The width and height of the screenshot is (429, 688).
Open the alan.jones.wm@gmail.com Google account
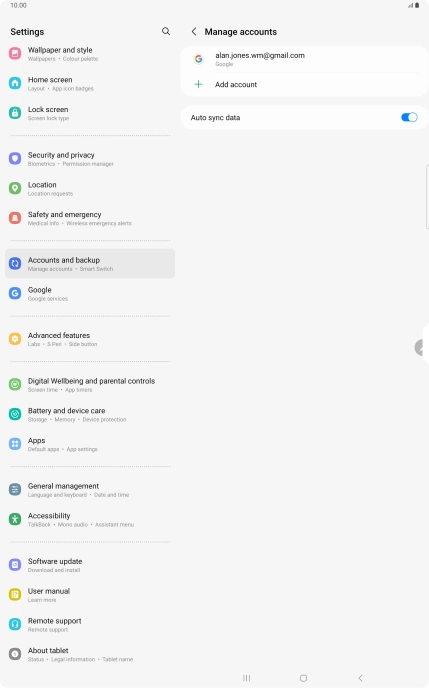pyautogui.click(x=304, y=59)
